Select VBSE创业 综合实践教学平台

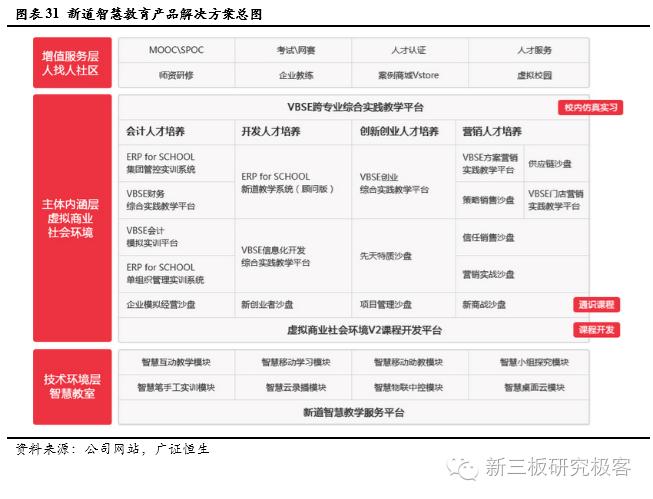pos(403,182)
